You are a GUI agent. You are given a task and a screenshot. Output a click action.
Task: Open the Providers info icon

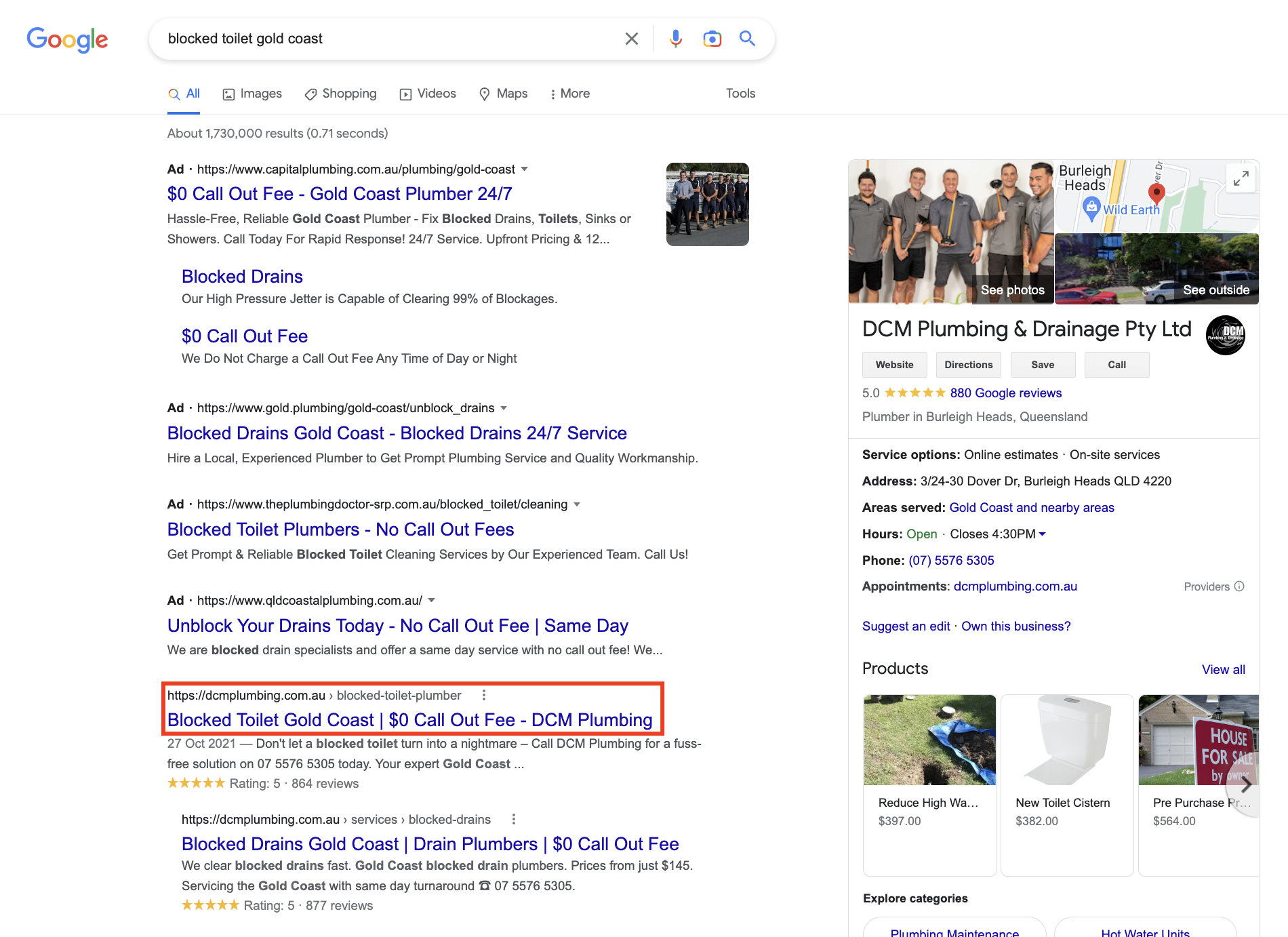1239,586
